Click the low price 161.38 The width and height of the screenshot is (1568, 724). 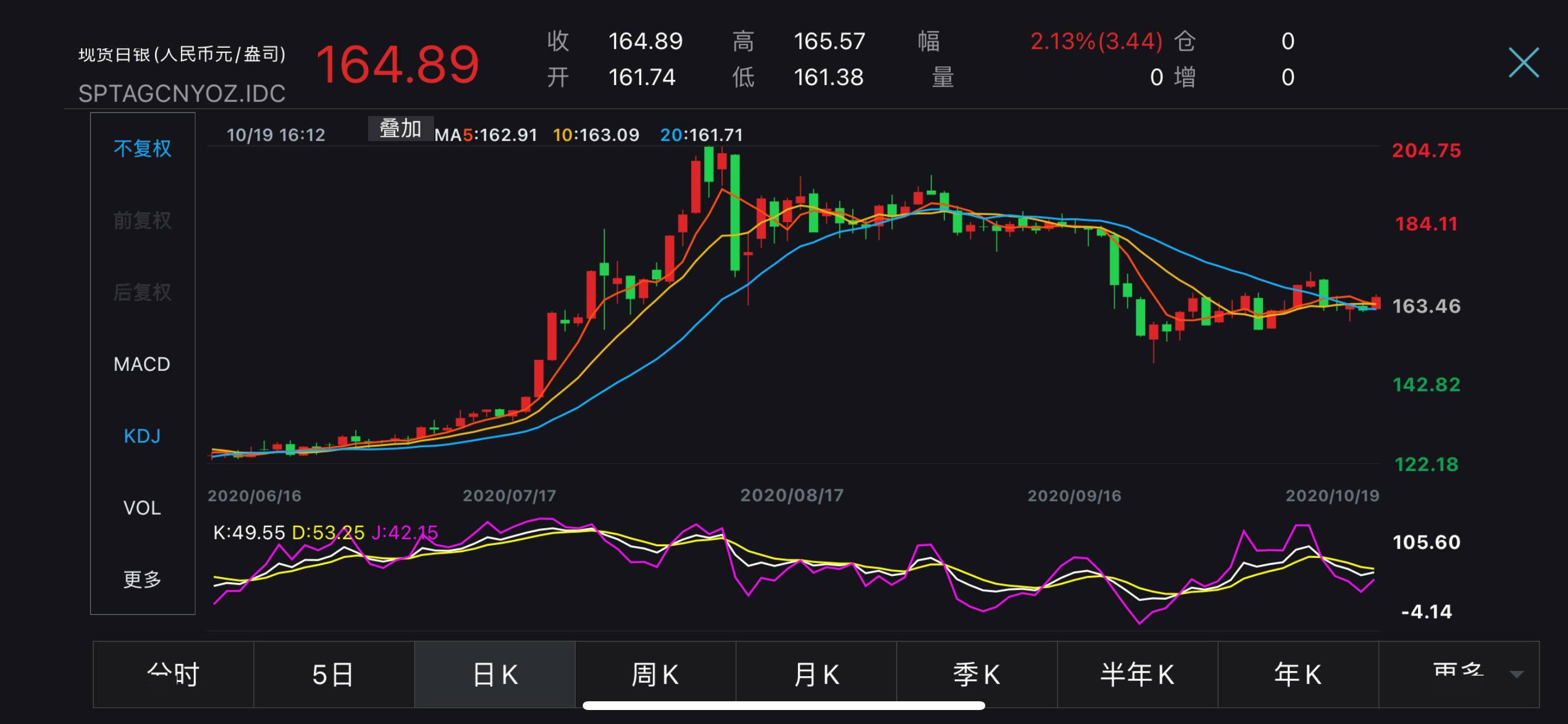pyautogui.click(x=828, y=78)
